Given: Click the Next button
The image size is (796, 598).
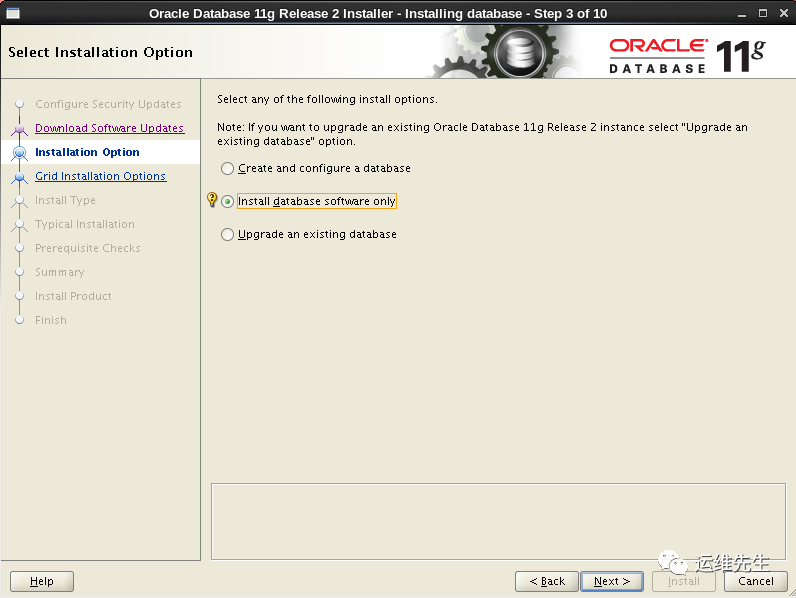Looking at the screenshot, I should tap(612, 581).
